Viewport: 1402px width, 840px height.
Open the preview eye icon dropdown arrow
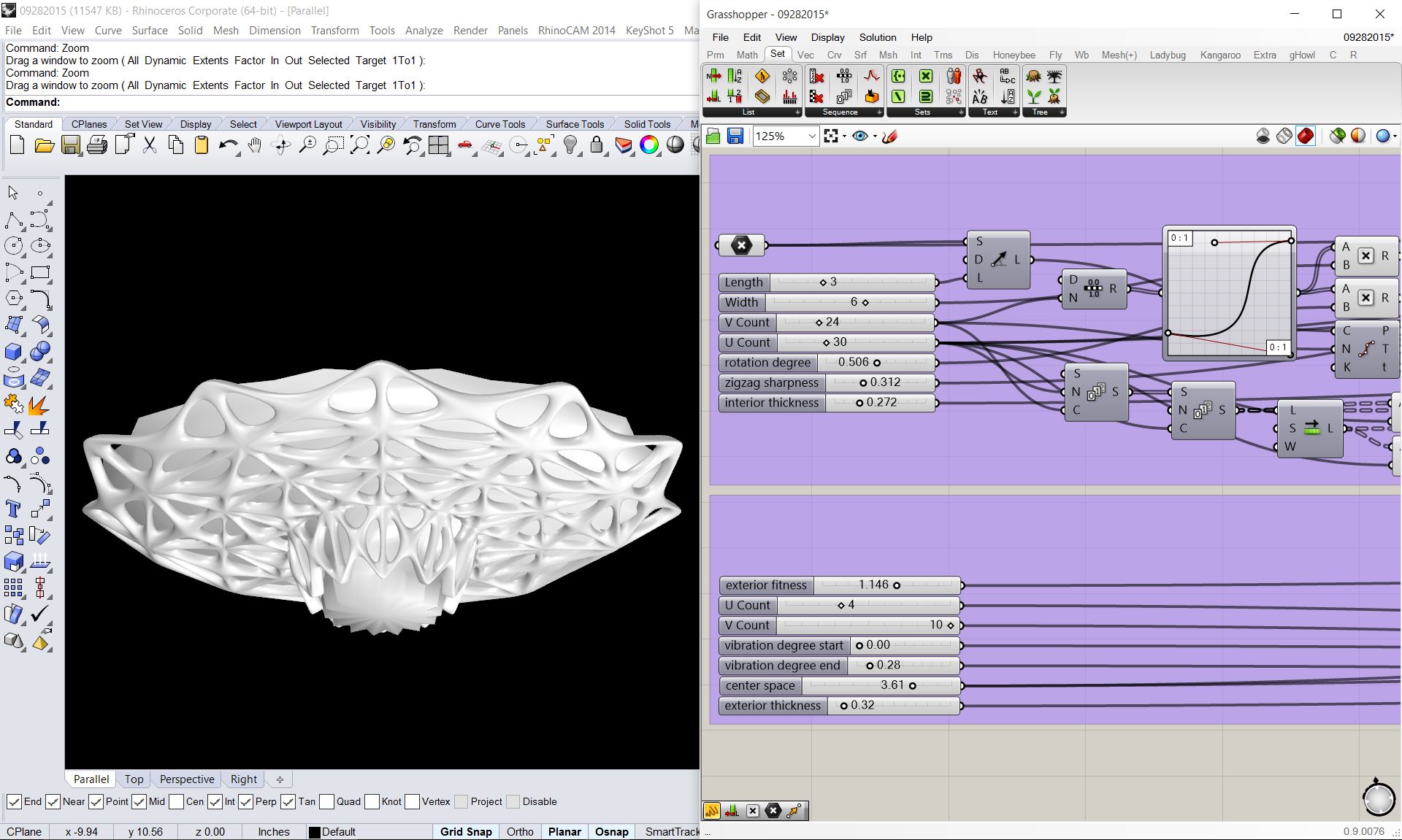[x=873, y=136]
